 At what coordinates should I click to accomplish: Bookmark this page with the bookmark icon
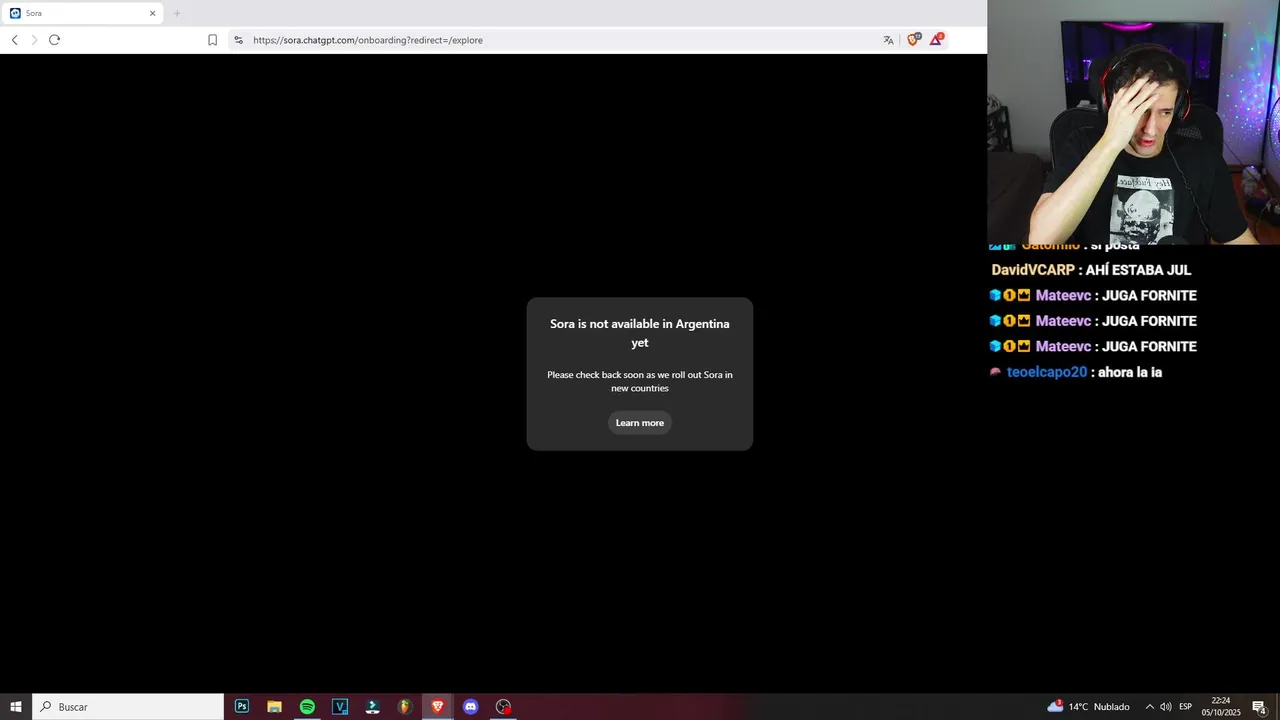212,40
